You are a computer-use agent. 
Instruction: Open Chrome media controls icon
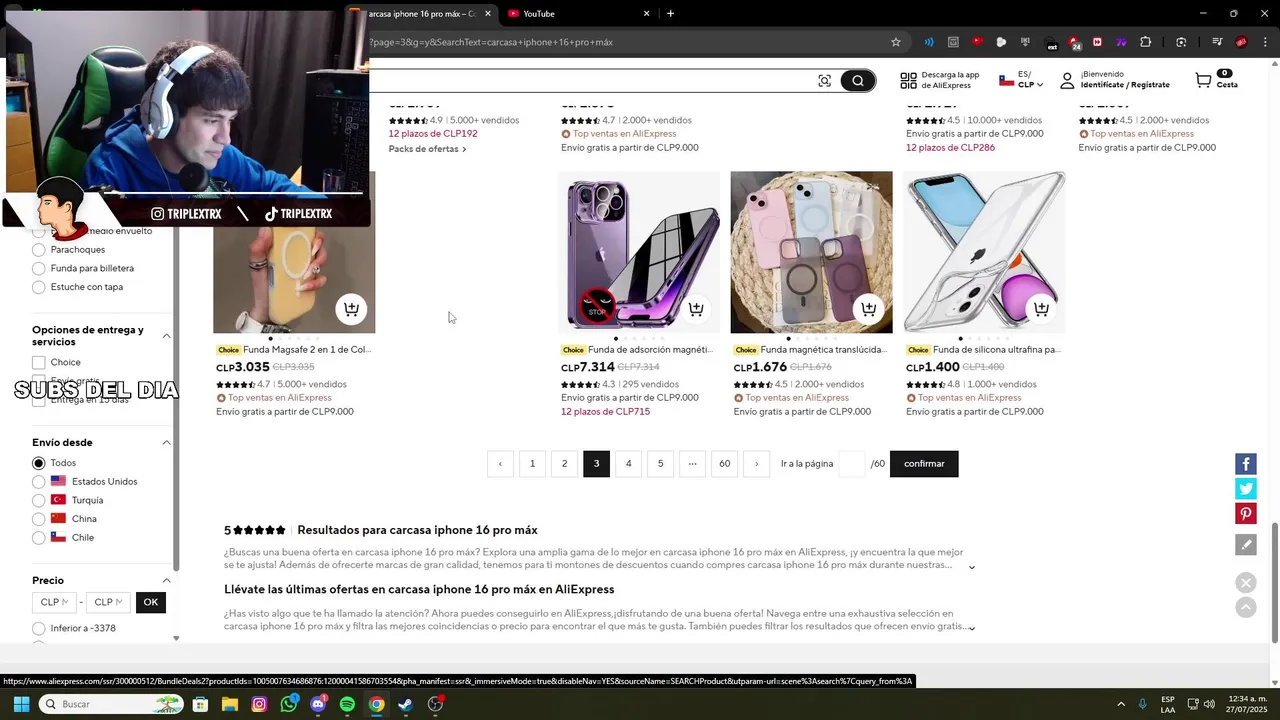1217,42
